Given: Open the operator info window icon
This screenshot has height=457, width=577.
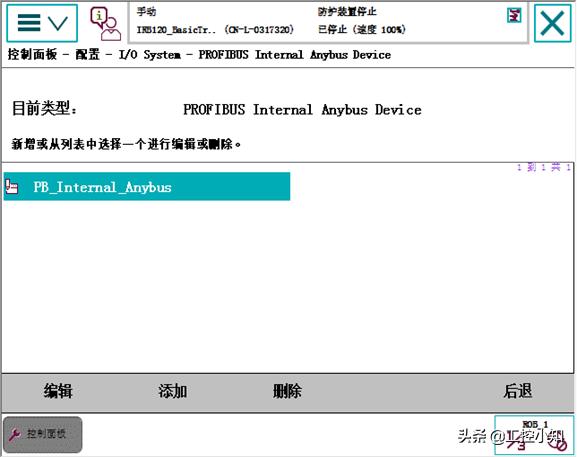Looking at the screenshot, I should (106, 24).
